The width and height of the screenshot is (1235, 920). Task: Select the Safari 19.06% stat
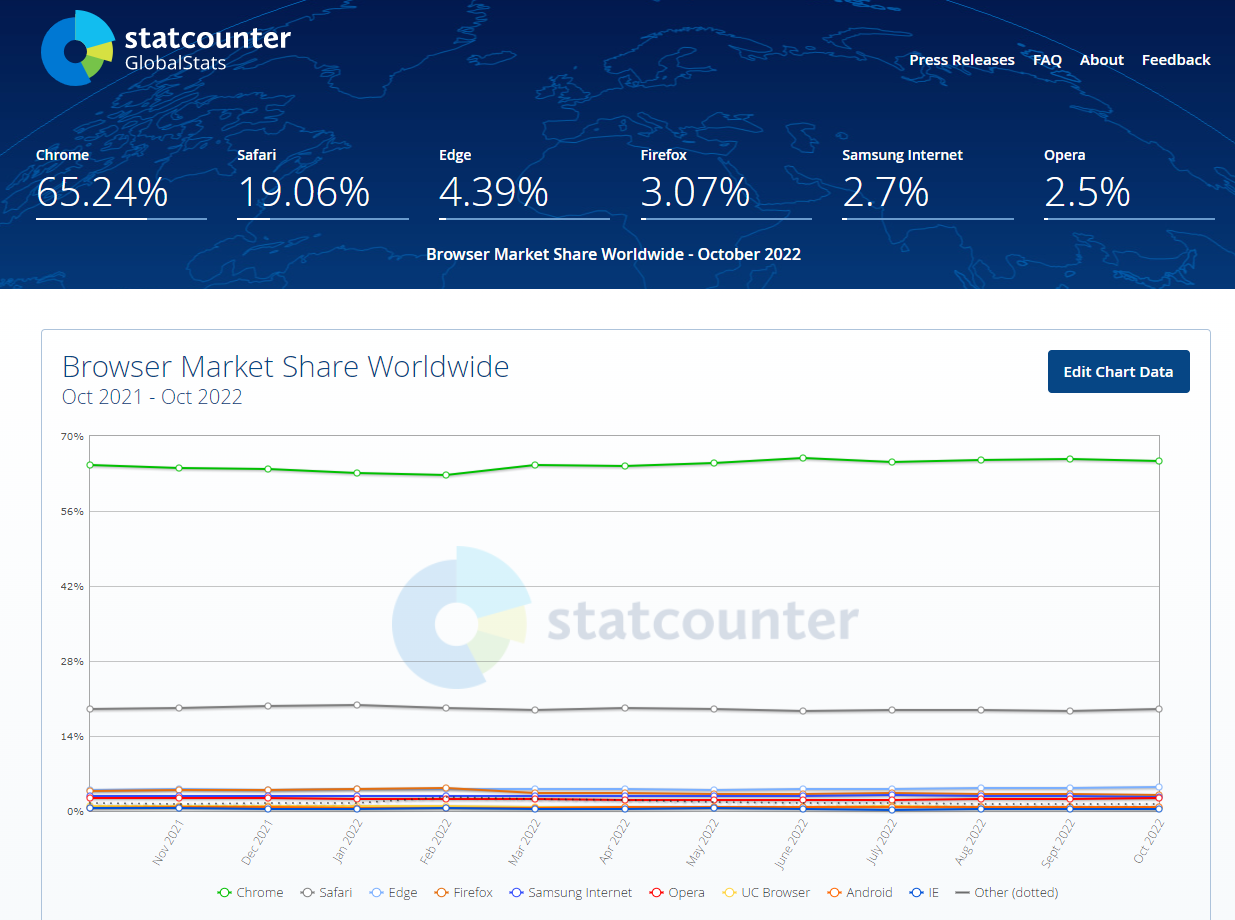point(323,183)
